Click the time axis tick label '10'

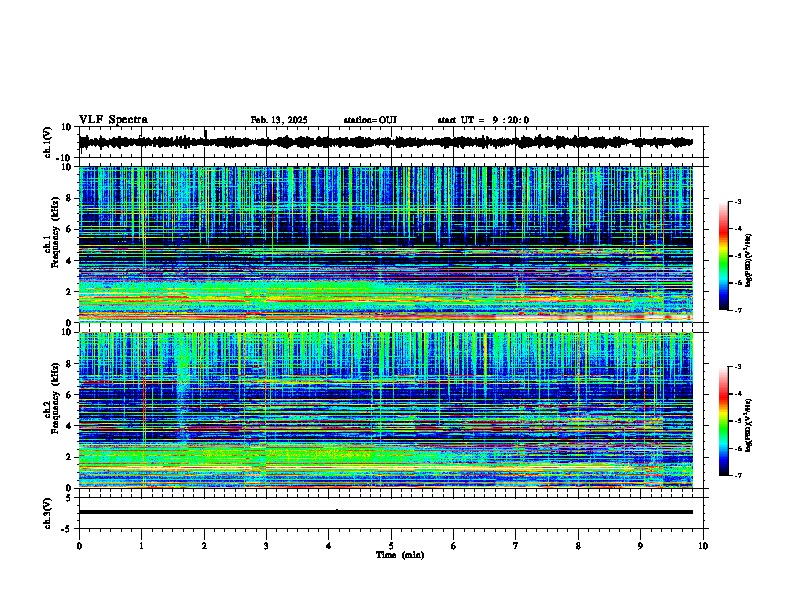pos(703,546)
